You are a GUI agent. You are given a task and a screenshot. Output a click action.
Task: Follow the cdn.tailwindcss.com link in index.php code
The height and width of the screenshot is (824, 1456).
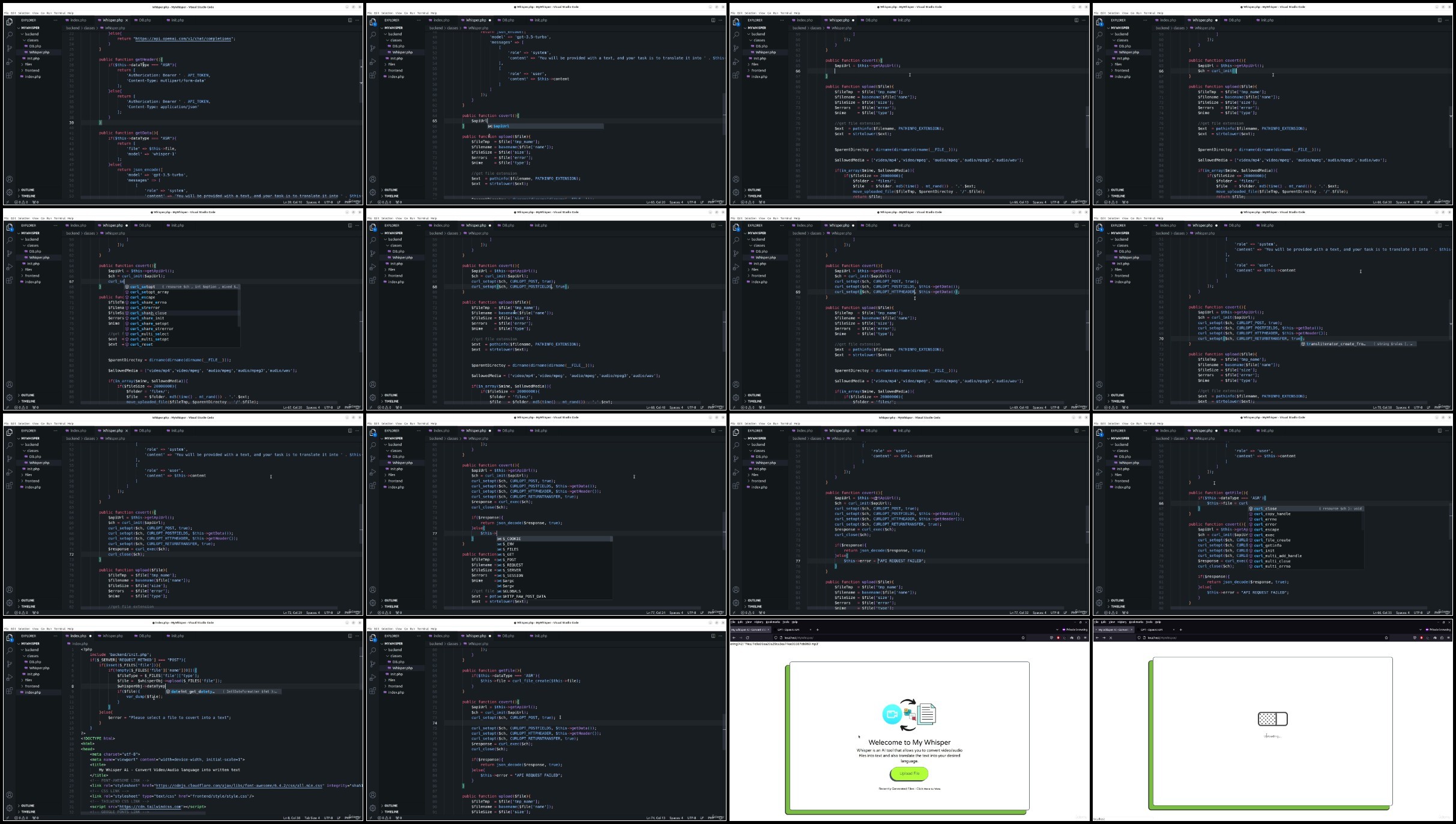pyautogui.click(x=150, y=807)
